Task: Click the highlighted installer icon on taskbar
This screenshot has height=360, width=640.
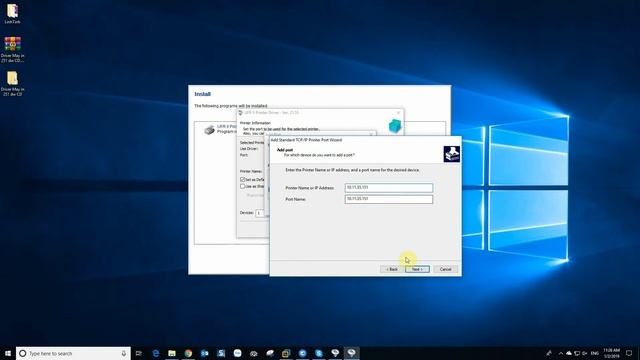Action: (x=351, y=353)
